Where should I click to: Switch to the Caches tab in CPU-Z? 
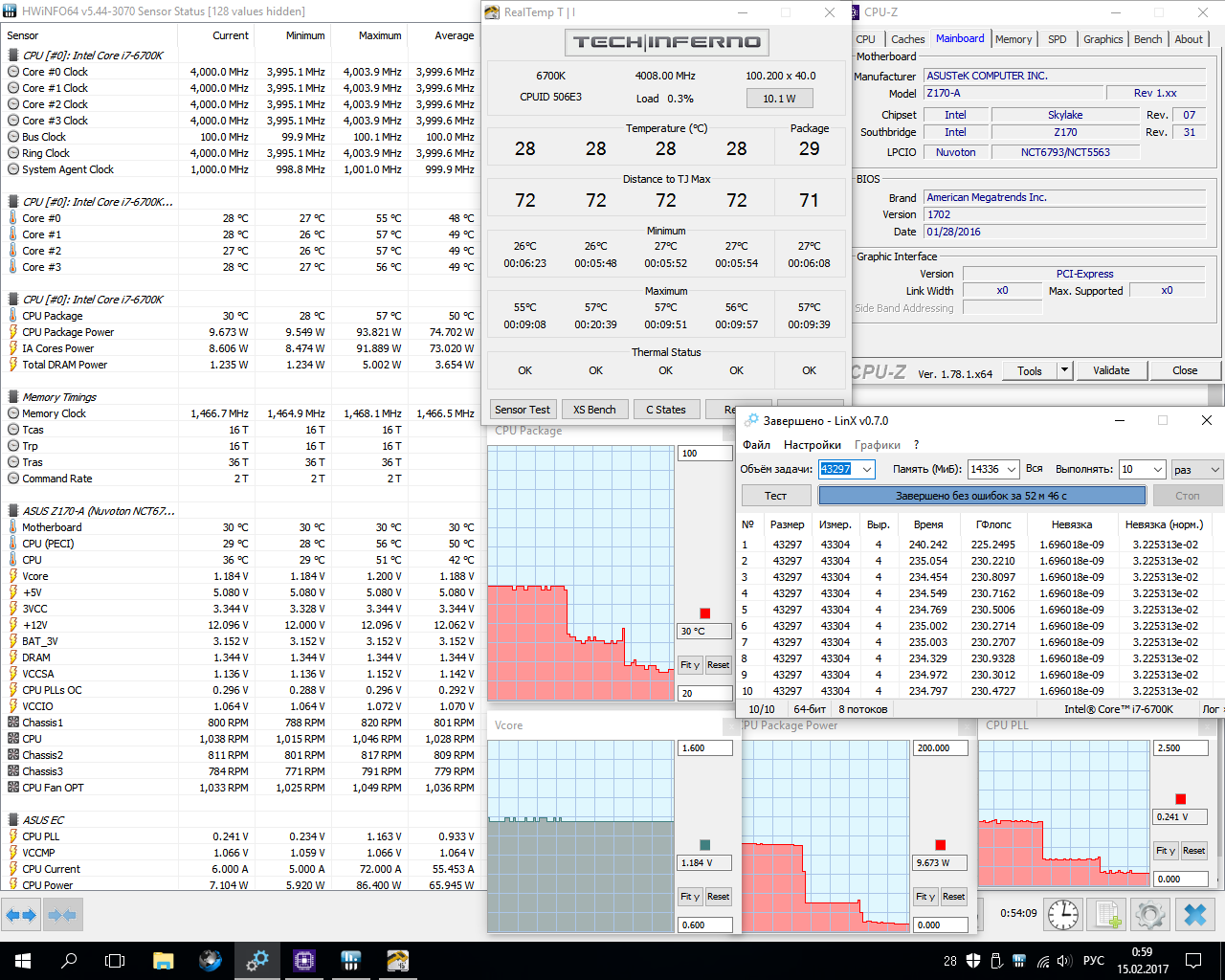[x=908, y=39]
